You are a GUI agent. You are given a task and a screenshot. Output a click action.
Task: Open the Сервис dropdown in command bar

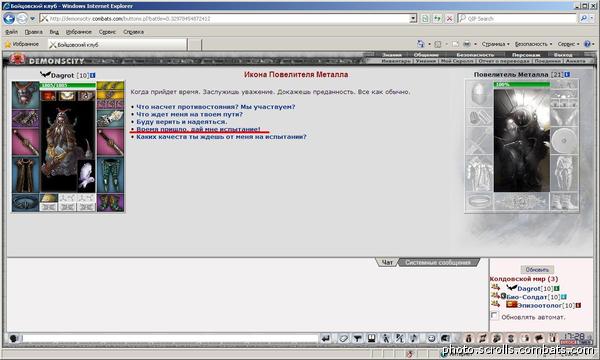pos(568,44)
